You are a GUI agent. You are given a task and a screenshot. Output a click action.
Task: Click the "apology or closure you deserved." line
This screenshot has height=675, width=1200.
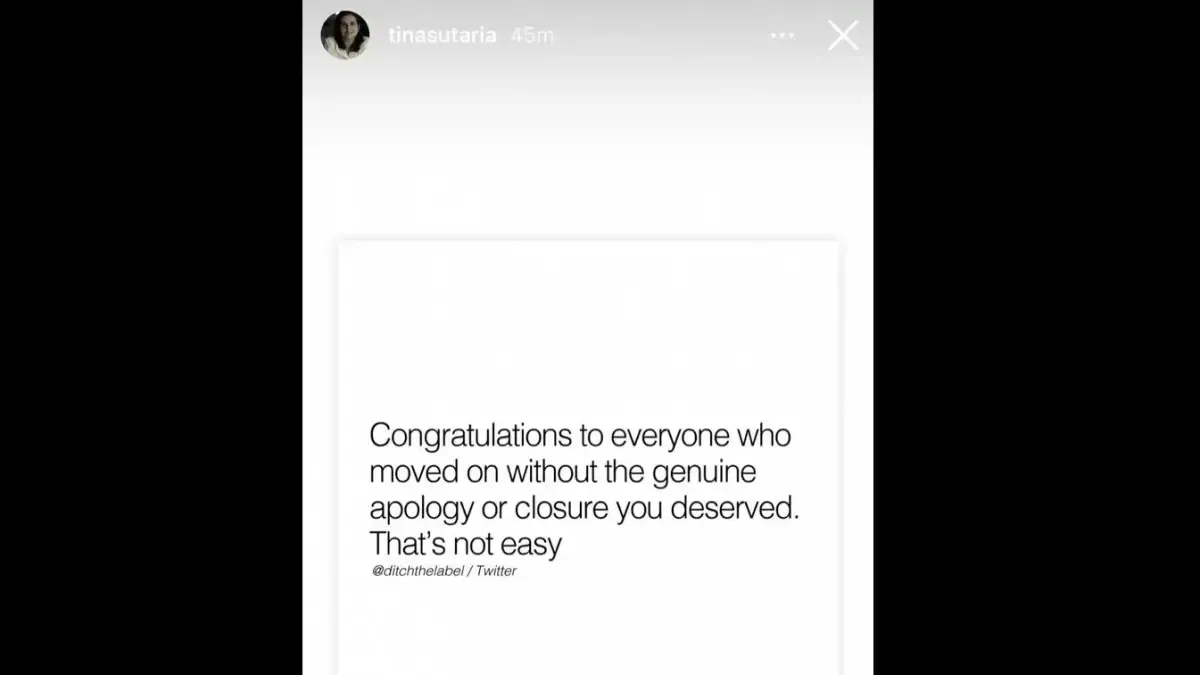[x=585, y=508]
